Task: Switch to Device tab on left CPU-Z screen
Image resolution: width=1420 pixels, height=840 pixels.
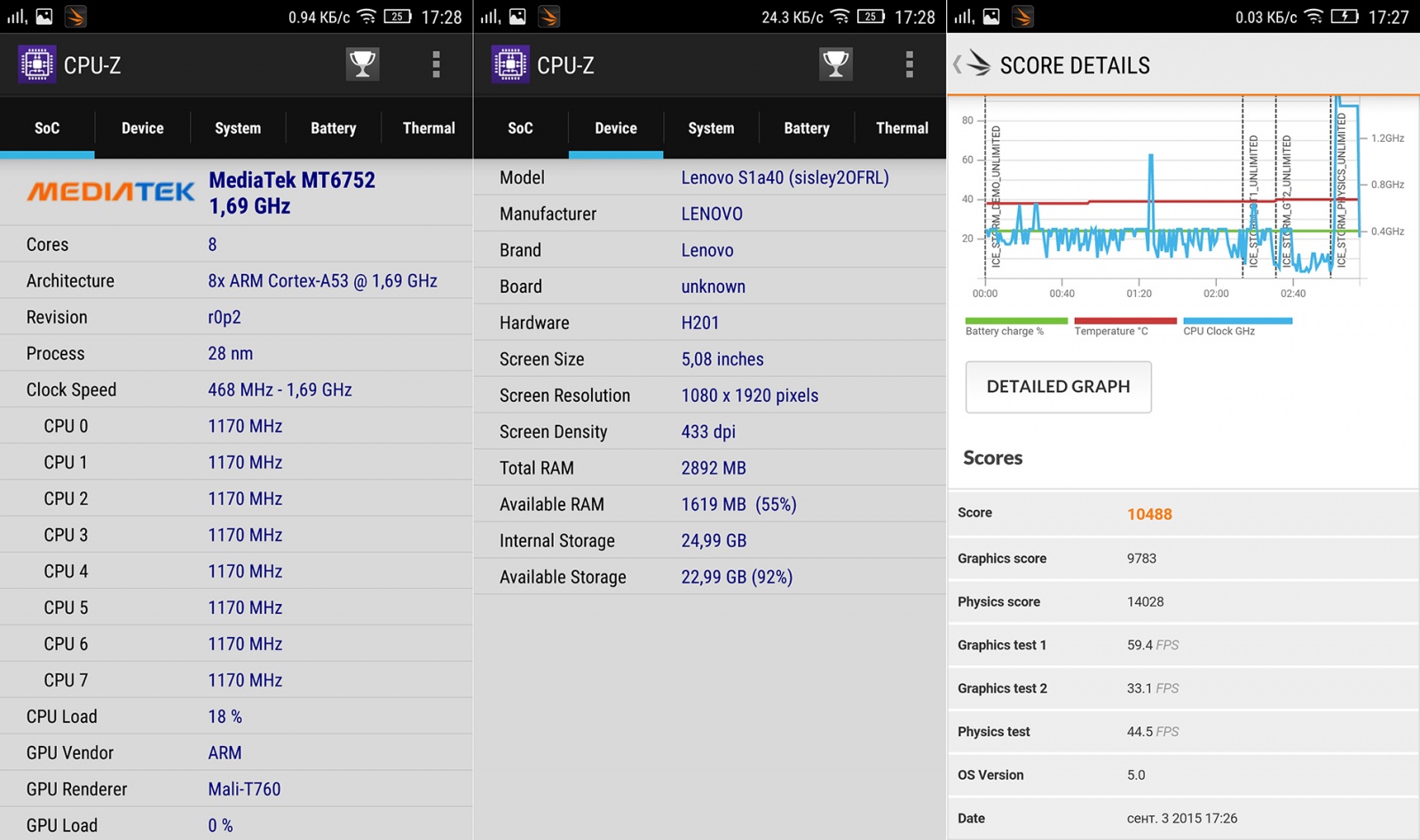Action: click(x=142, y=128)
